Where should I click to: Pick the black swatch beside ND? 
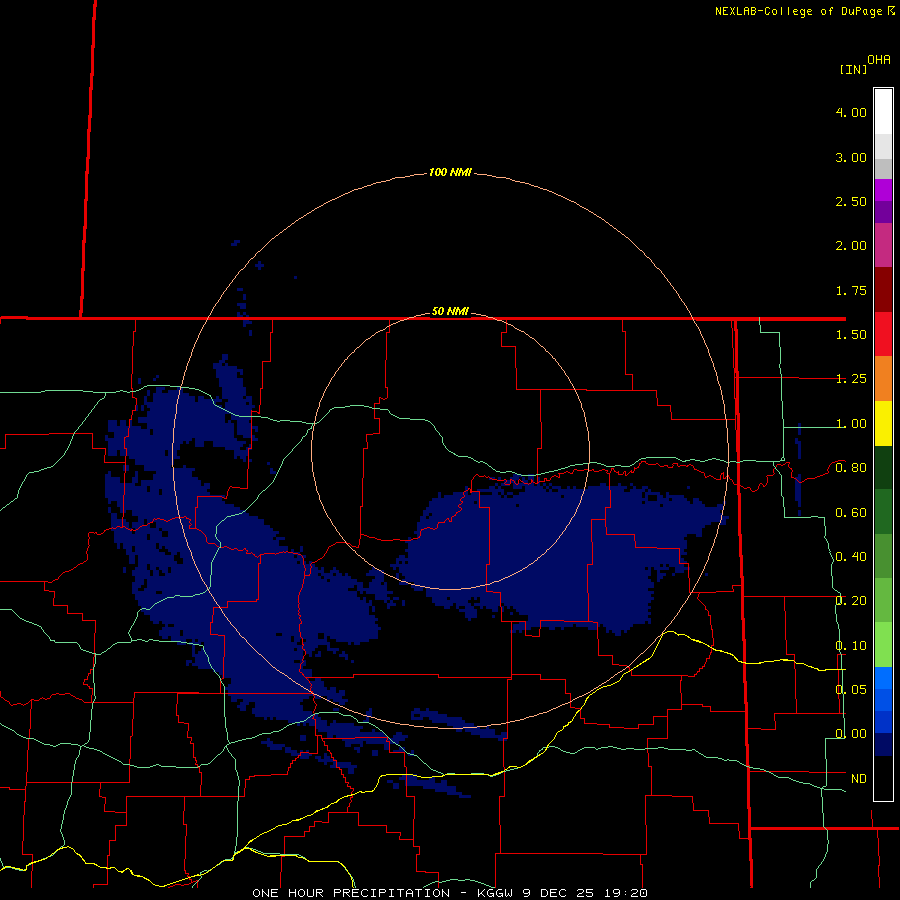tap(883, 778)
